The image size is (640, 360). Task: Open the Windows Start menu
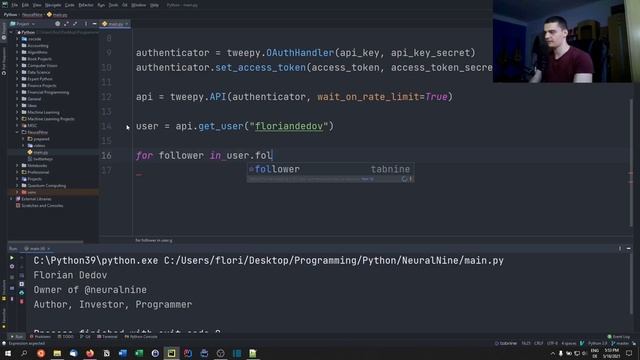8,353
